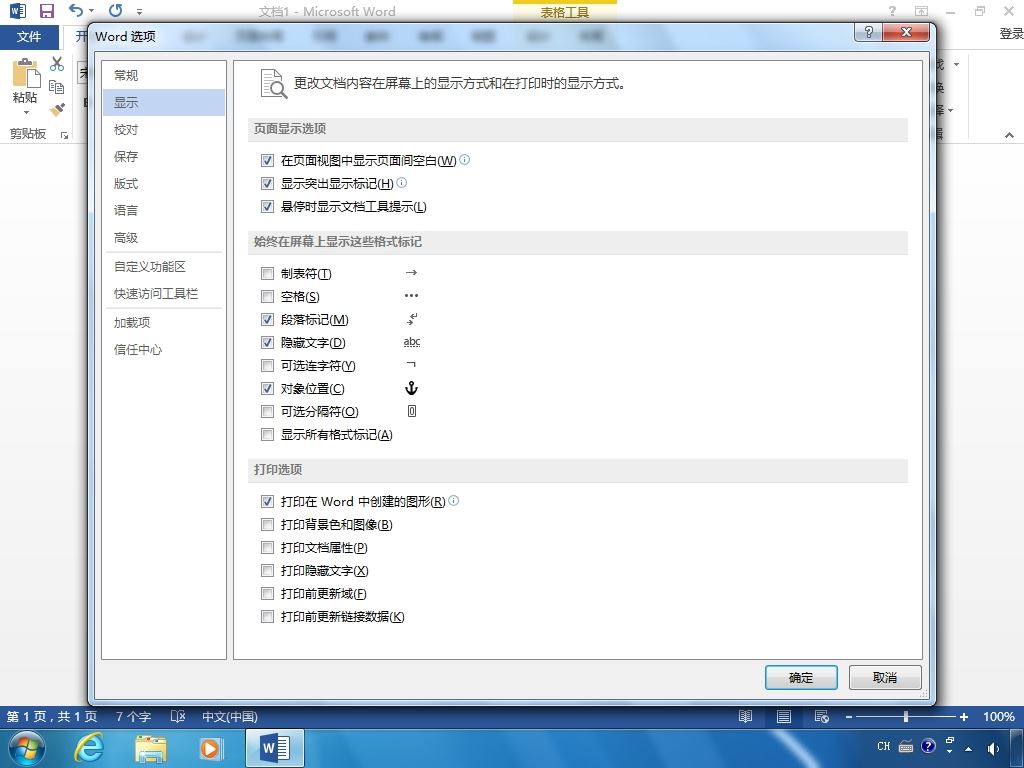Select 高级 category in options list
The image size is (1024, 768).
(x=163, y=238)
